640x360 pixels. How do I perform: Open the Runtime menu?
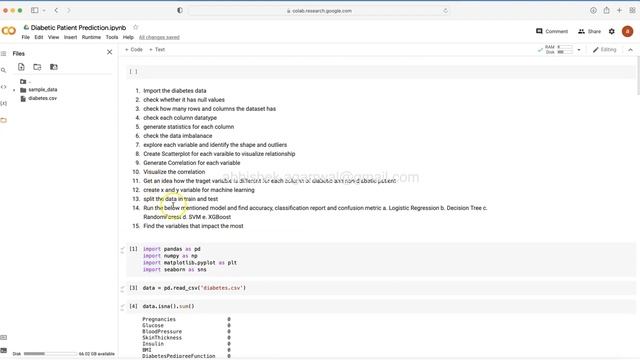[x=91, y=37]
